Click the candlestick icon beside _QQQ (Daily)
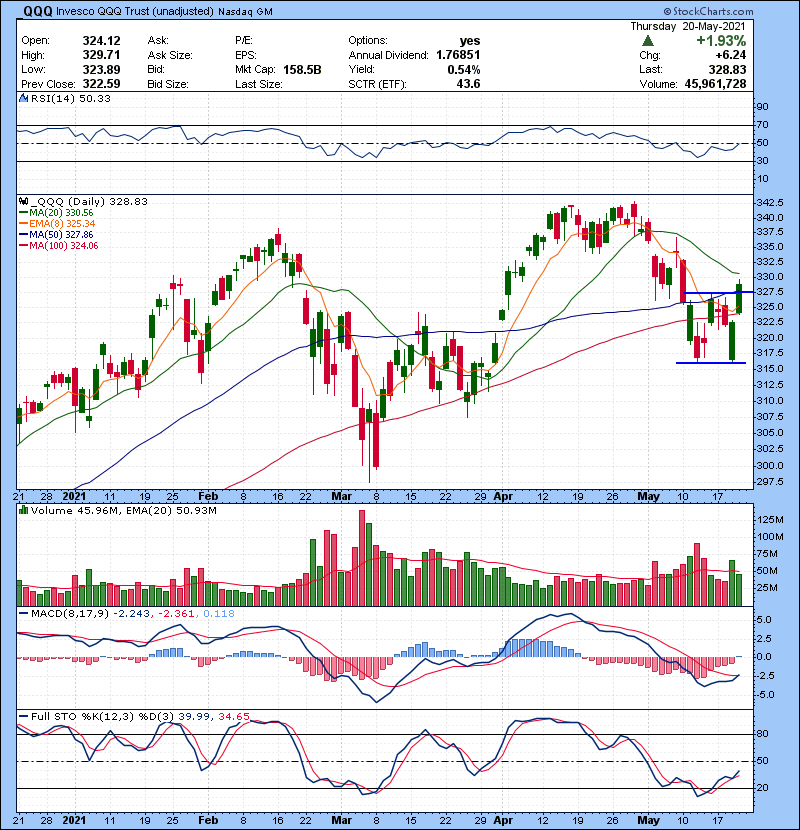Screen dimensions: 800x830 [x=23, y=201]
